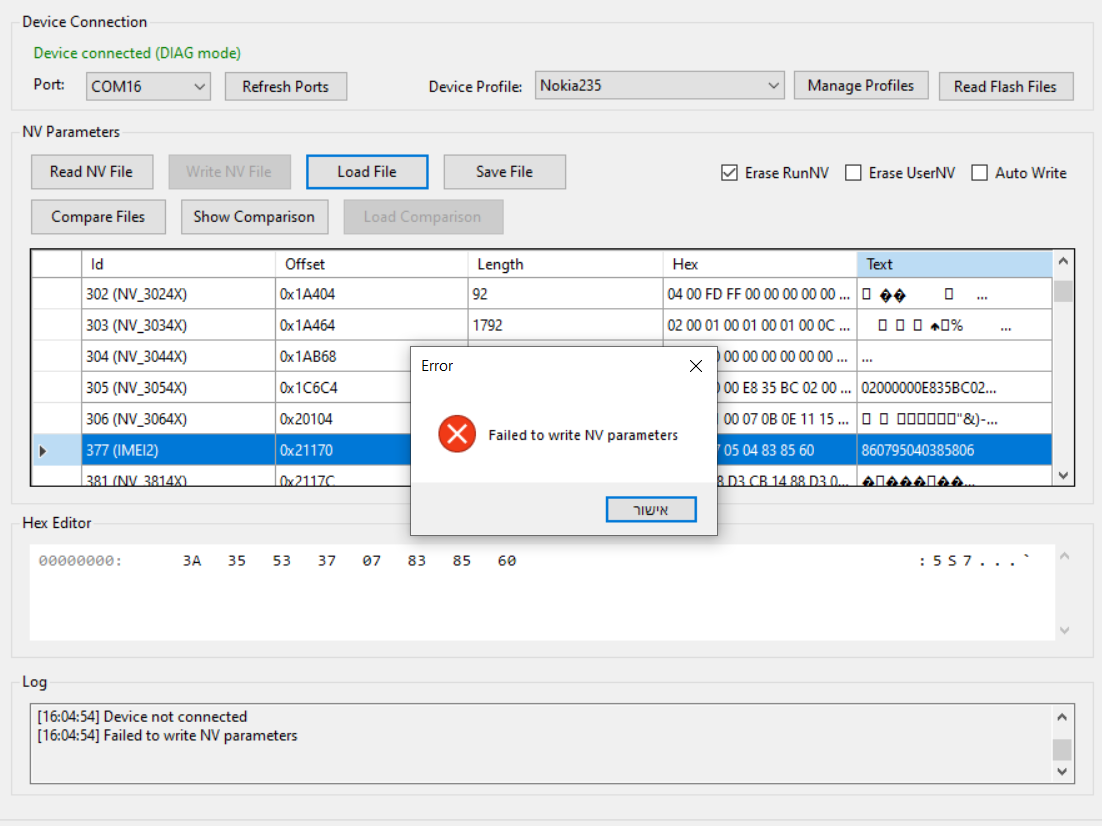Sort table by the Offset column header
Image resolution: width=1102 pixels, height=826 pixels.
point(370,264)
